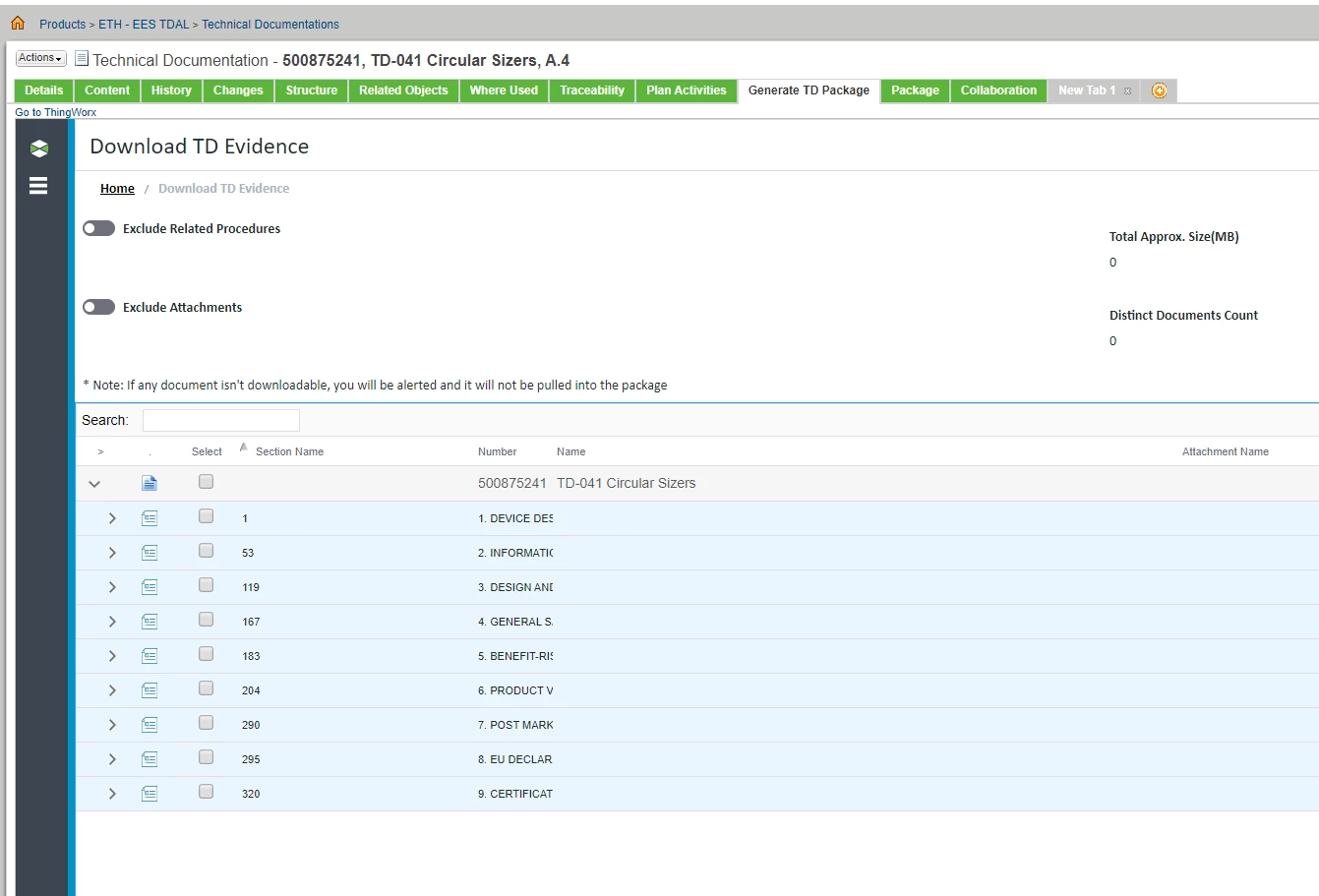Click the document icon in row 500875241
The image size is (1319, 896).
coord(150,483)
